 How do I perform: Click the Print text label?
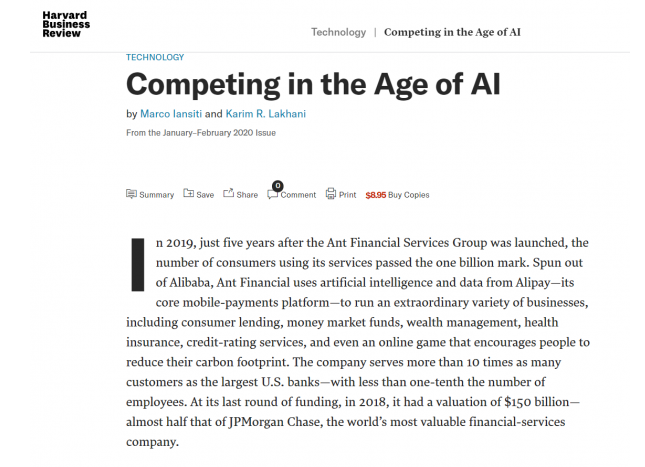pyautogui.click(x=348, y=195)
